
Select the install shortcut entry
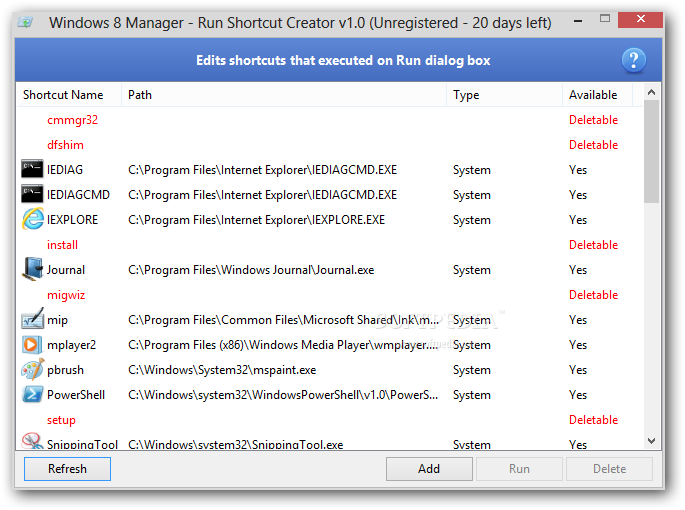tap(62, 245)
